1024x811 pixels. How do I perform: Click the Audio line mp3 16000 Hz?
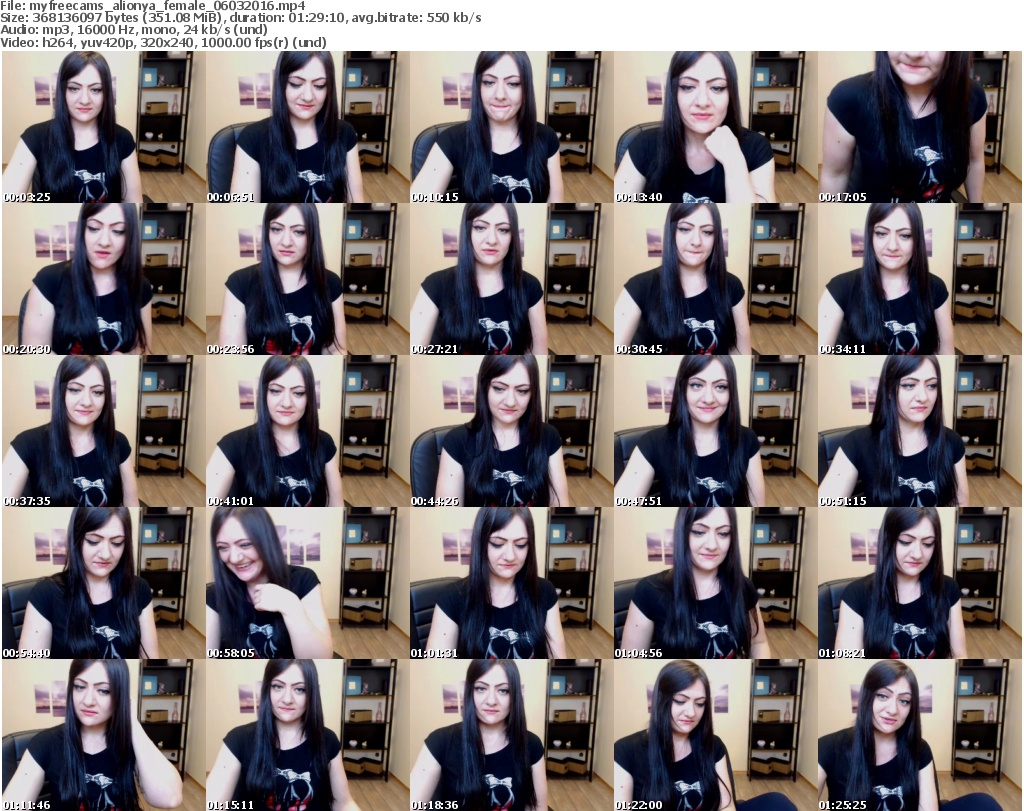tap(134, 29)
